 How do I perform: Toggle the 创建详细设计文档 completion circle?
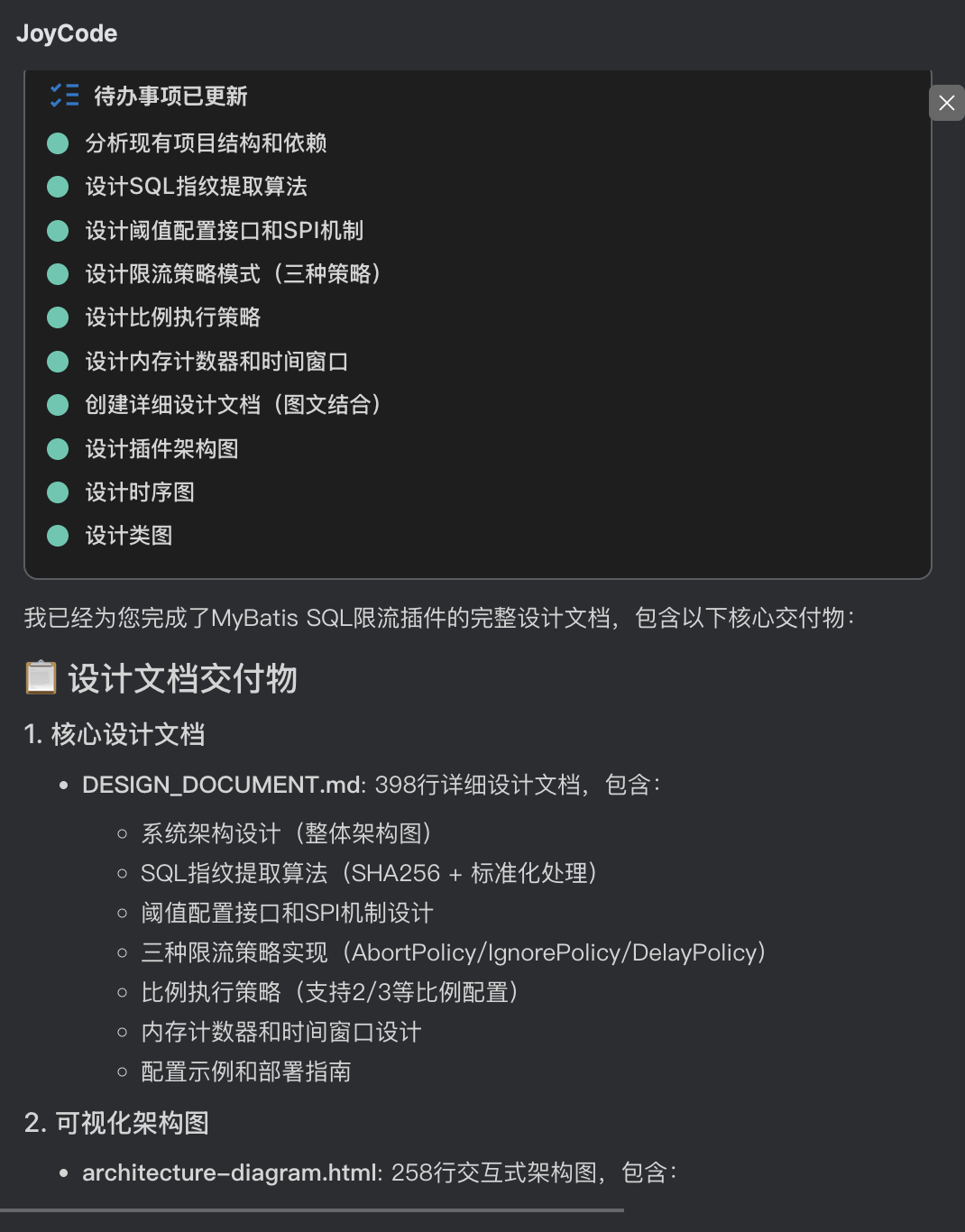[x=58, y=405]
